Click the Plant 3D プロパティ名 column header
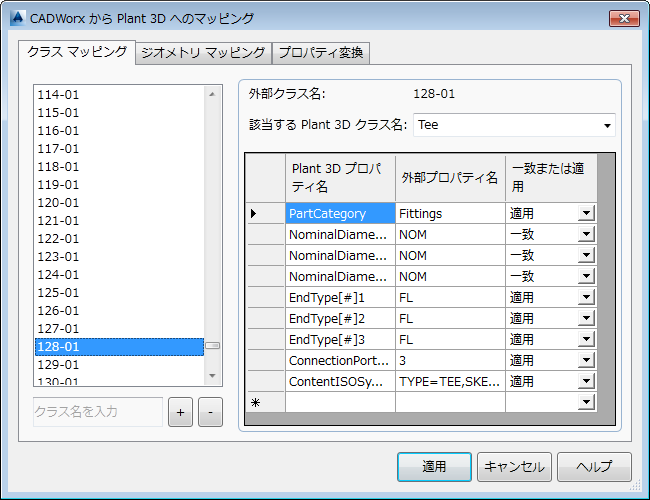Screen dimensions: 650x500 tap(340, 178)
